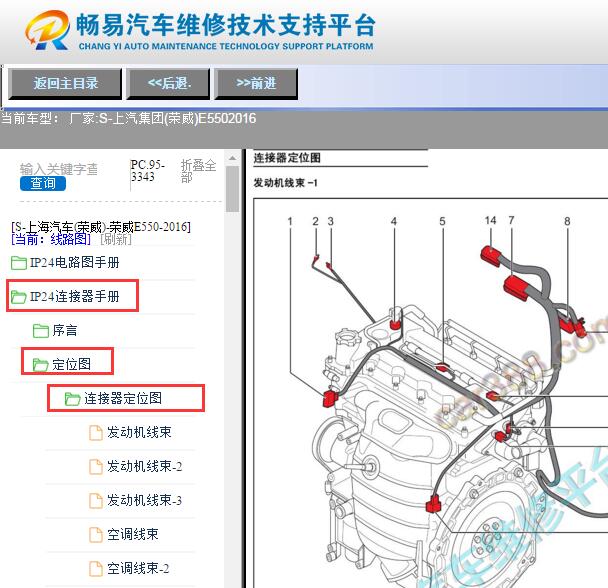Open the 发动机线束-2 document

pyautogui.click(x=145, y=466)
